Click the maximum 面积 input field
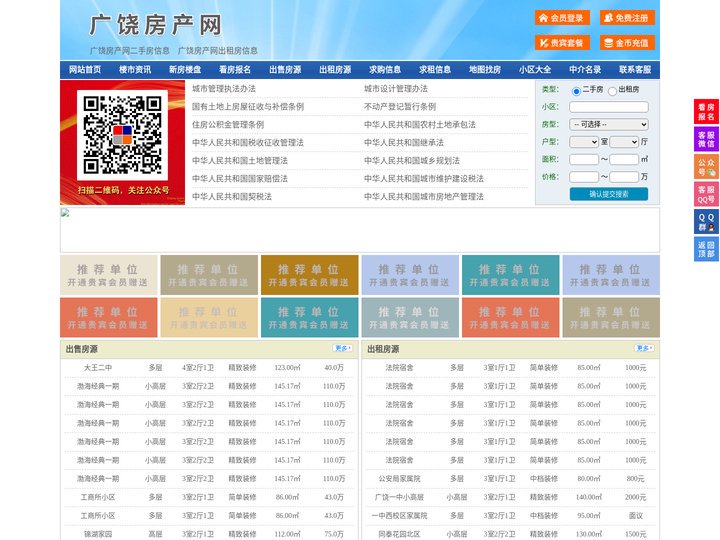 click(624, 159)
